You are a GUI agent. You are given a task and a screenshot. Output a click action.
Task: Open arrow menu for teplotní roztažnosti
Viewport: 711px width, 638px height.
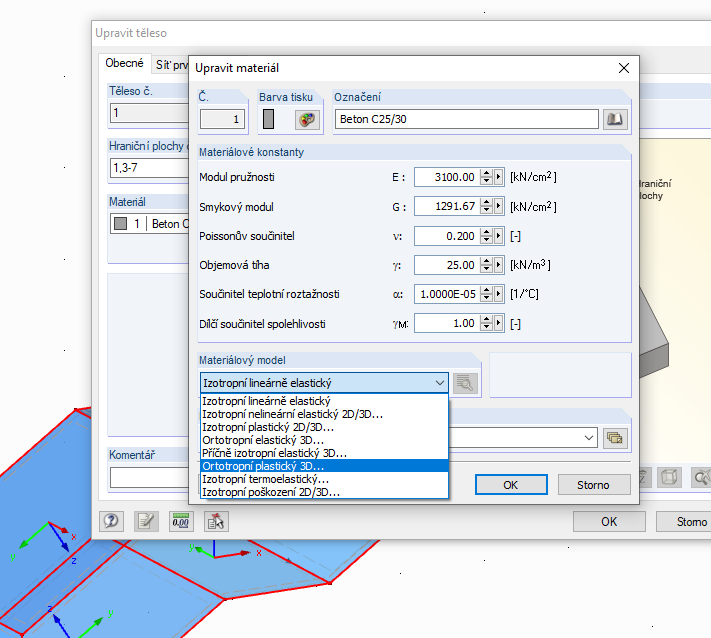[498, 294]
